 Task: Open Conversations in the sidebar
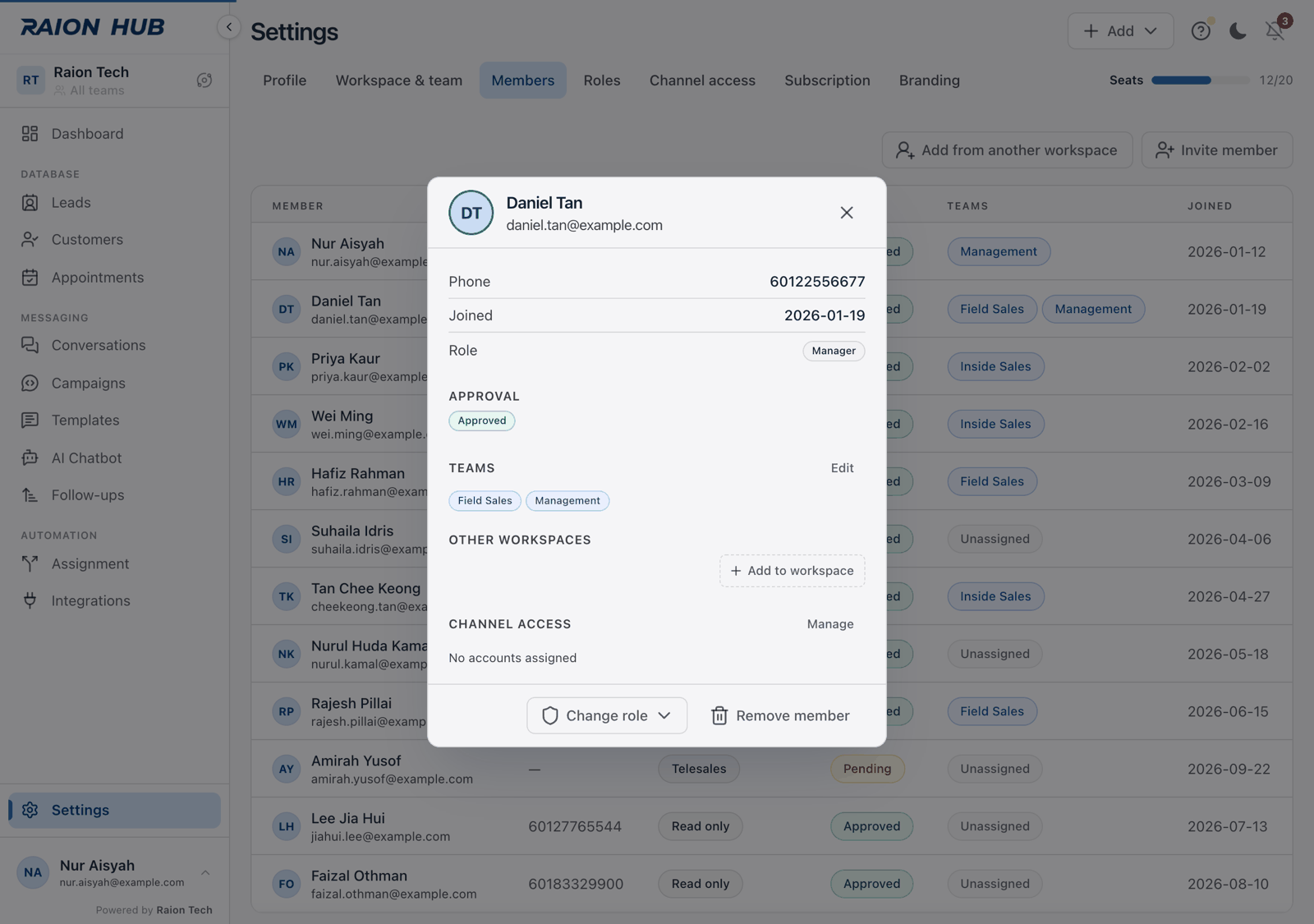pos(115,346)
